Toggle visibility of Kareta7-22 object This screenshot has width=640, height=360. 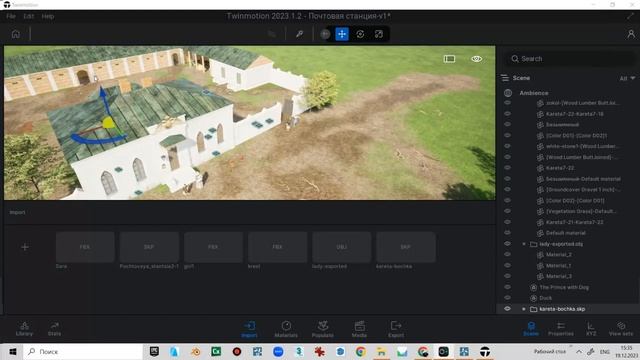(507, 168)
